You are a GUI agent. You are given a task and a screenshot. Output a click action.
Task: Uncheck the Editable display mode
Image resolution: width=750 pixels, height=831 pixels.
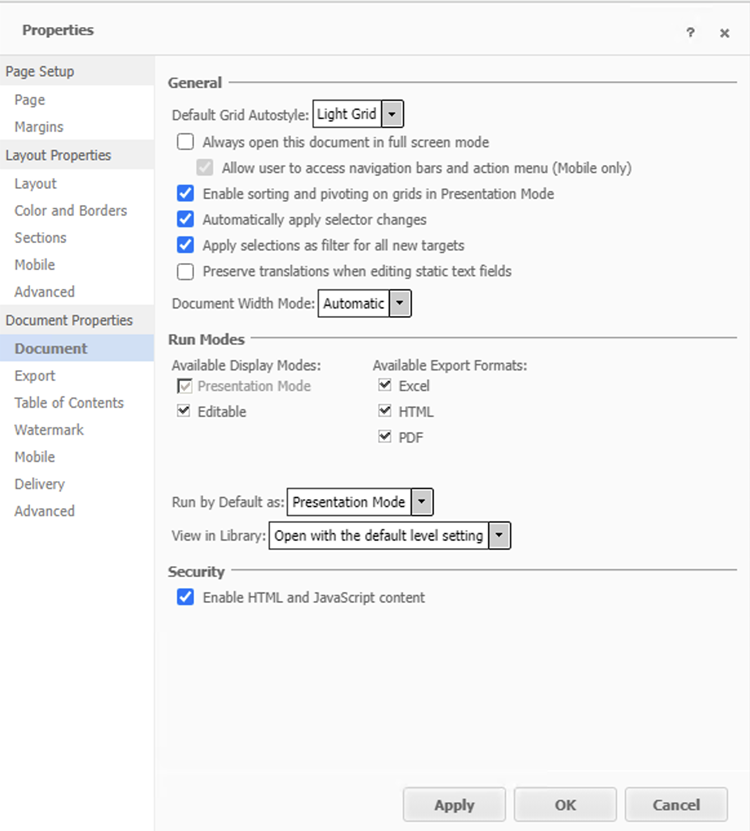tap(184, 411)
